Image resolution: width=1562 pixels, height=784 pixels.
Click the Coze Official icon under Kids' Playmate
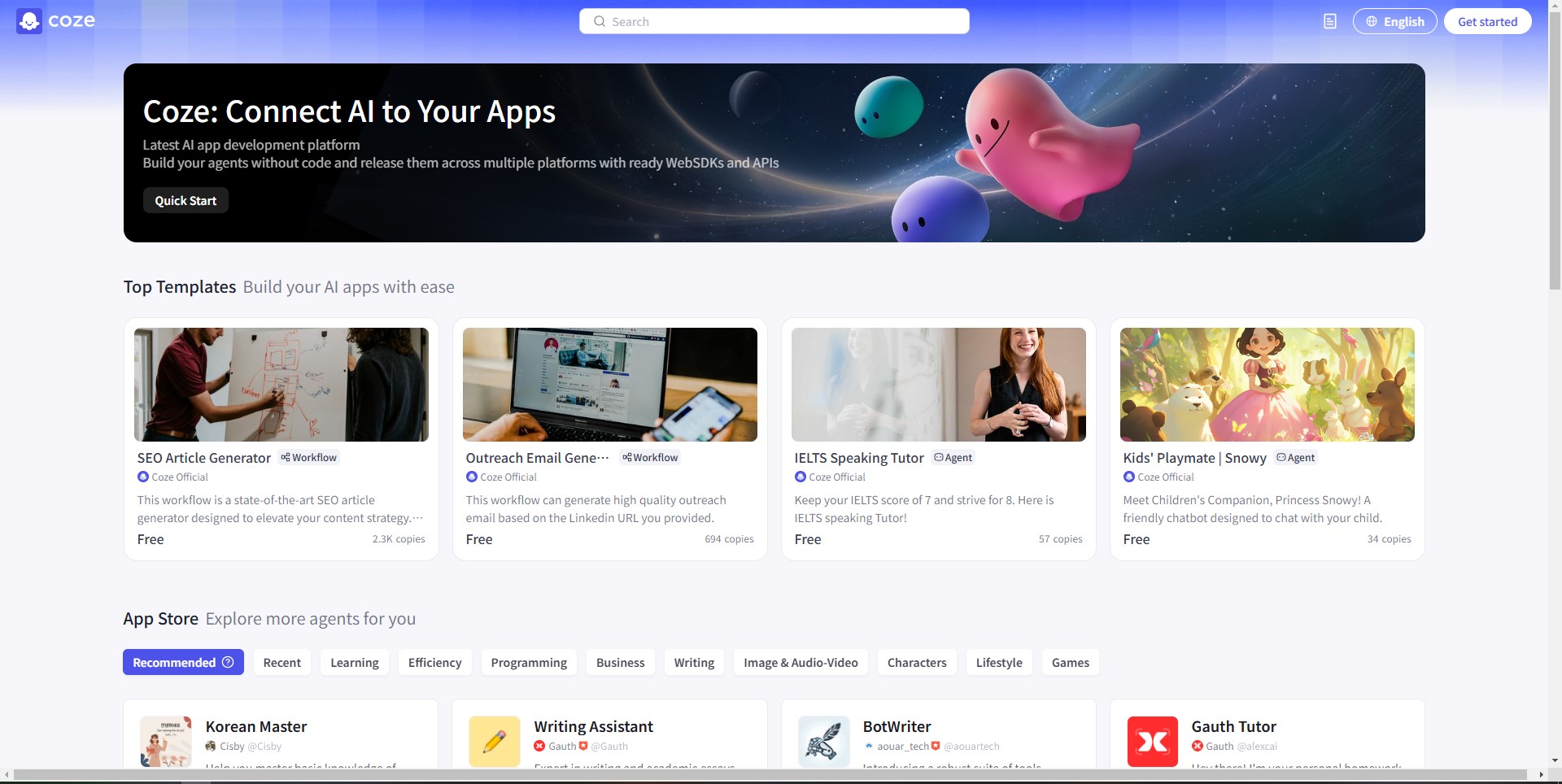click(x=1129, y=477)
